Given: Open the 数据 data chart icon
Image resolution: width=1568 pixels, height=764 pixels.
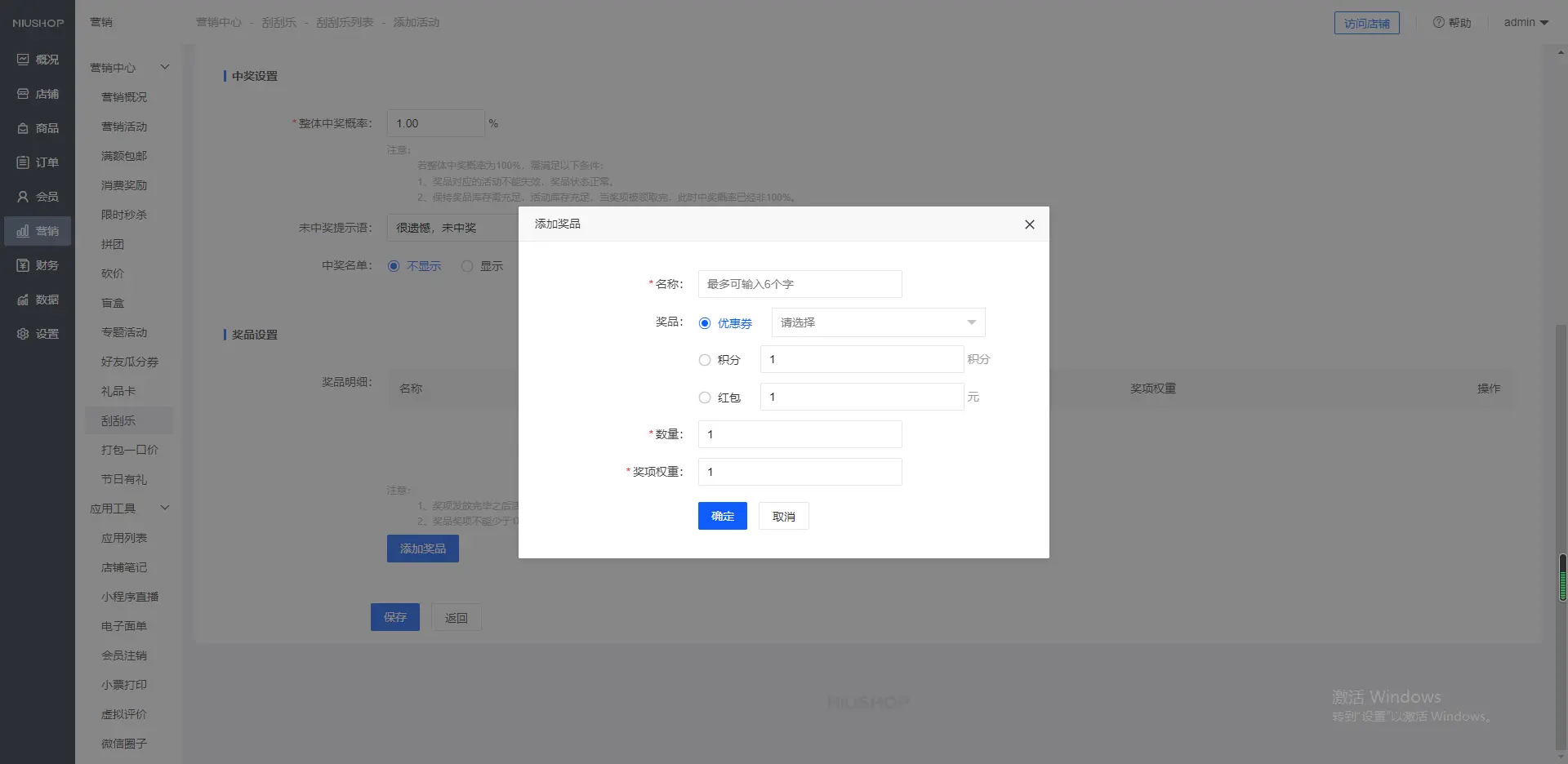Looking at the screenshot, I should pos(23,300).
